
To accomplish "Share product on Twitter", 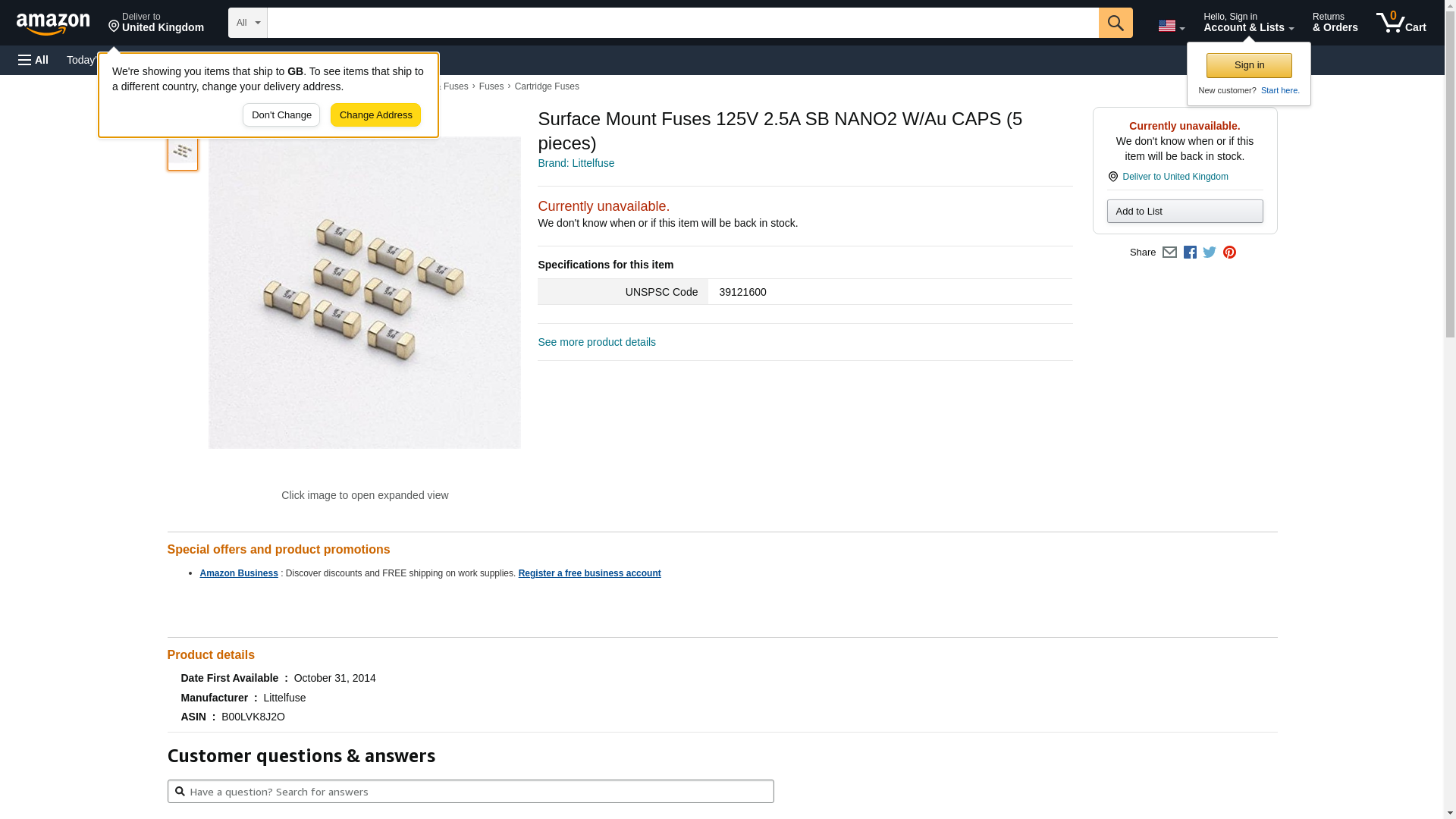I will pyautogui.click(x=1210, y=253).
